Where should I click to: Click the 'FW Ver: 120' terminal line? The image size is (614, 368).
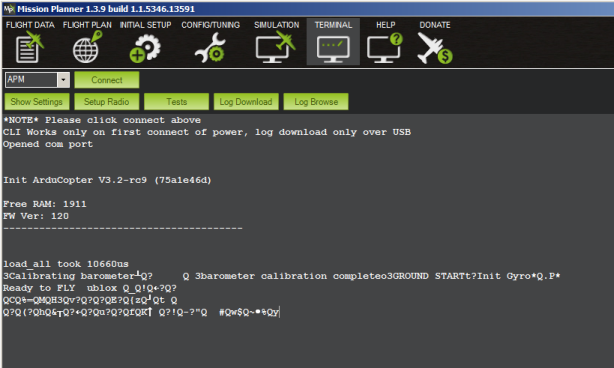coord(36,216)
